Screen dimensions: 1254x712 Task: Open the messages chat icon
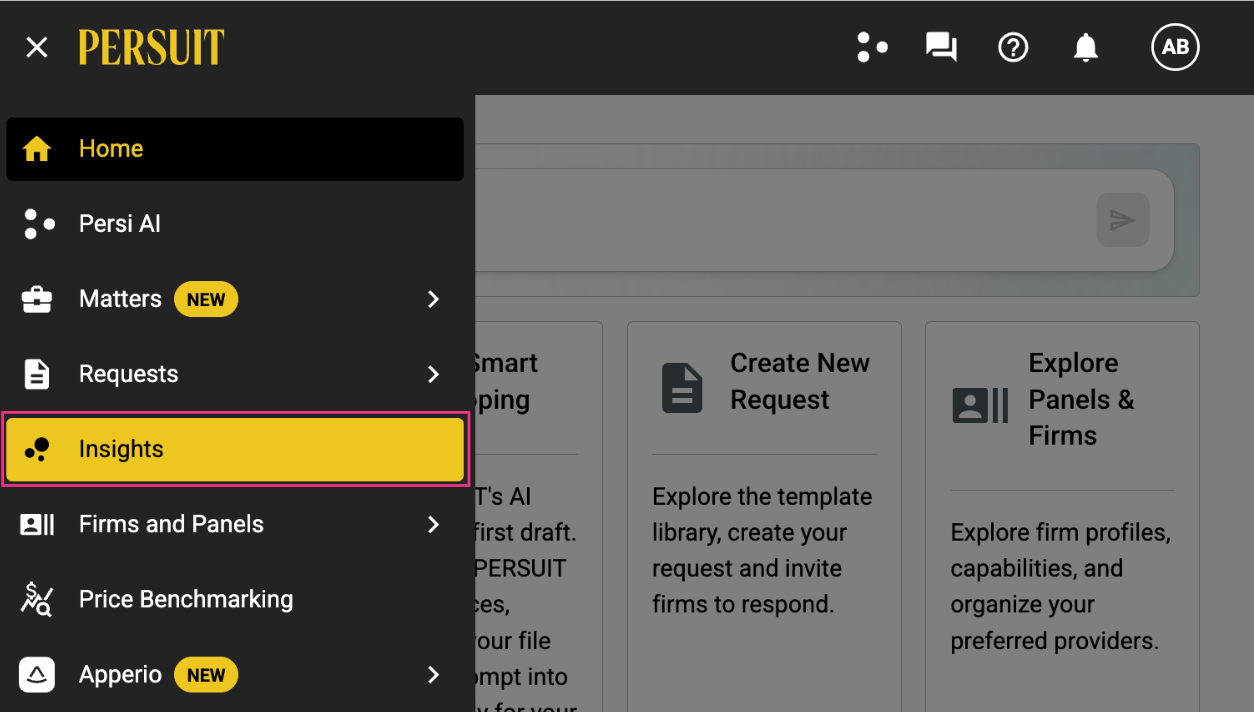[941, 47]
